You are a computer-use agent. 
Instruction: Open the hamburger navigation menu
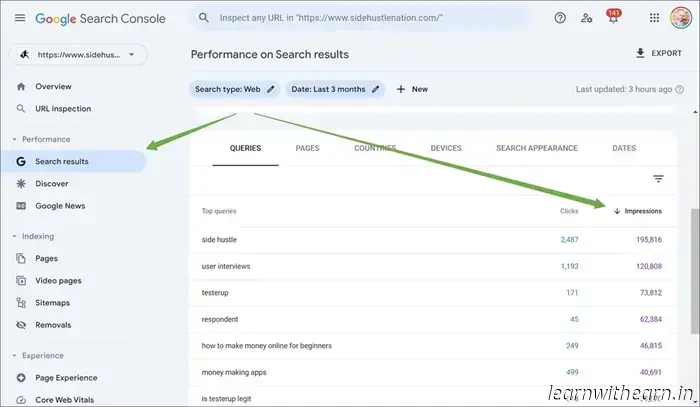tap(20, 18)
